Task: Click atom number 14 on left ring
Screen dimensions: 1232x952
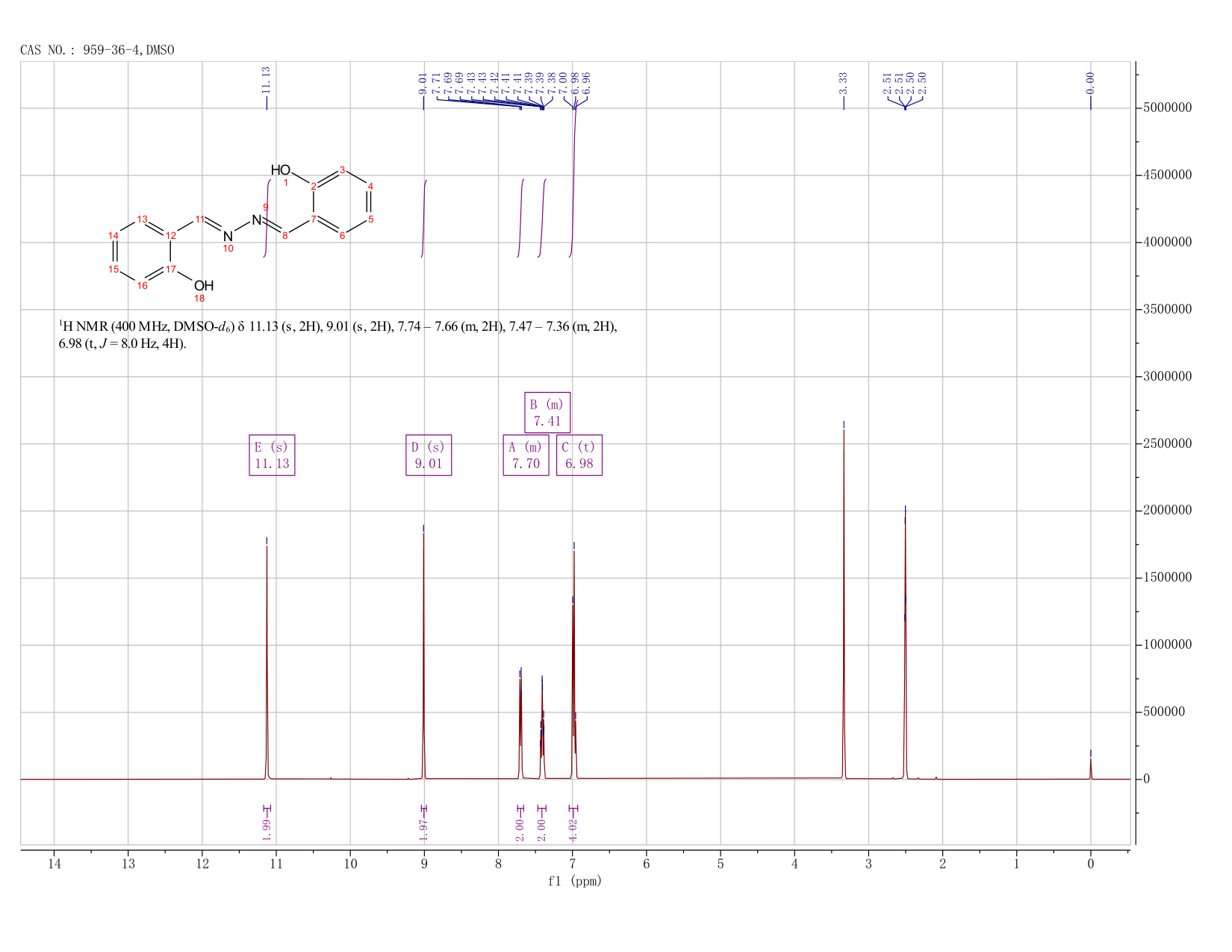Action: [x=113, y=236]
